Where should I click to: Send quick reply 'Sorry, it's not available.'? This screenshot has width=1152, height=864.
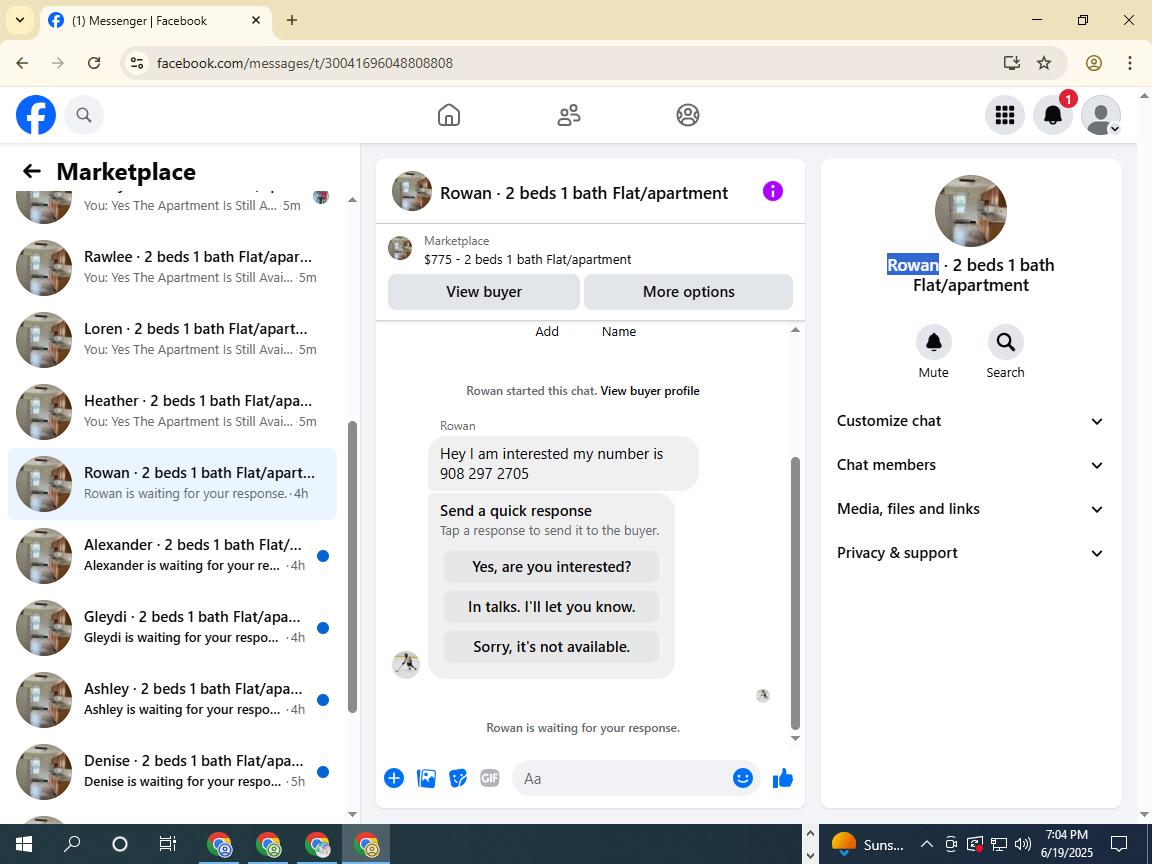click(x=551, y=647)
